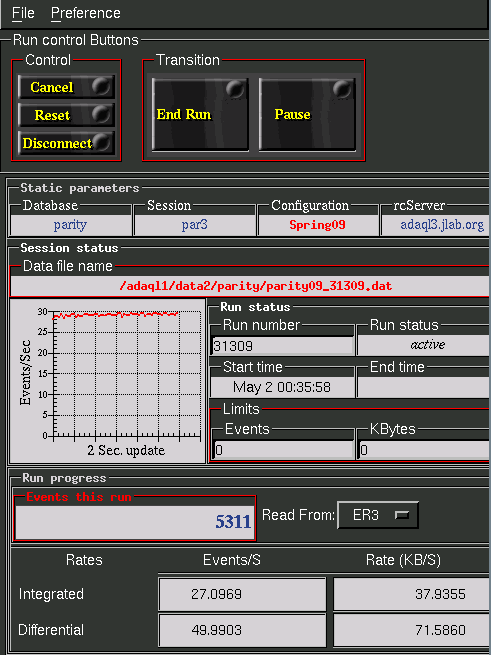Click indicator light on Reset button
Viewport: 491px width, 655px height.
(101, 114)
